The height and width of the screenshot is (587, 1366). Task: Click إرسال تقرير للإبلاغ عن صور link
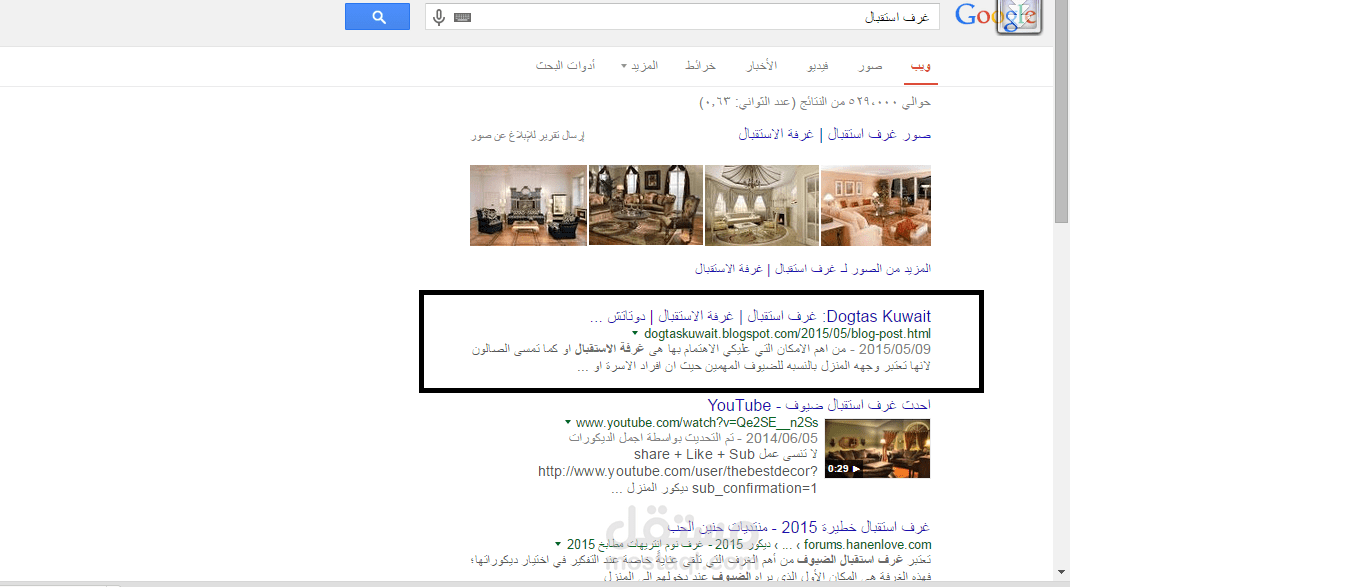click(527, 135)
